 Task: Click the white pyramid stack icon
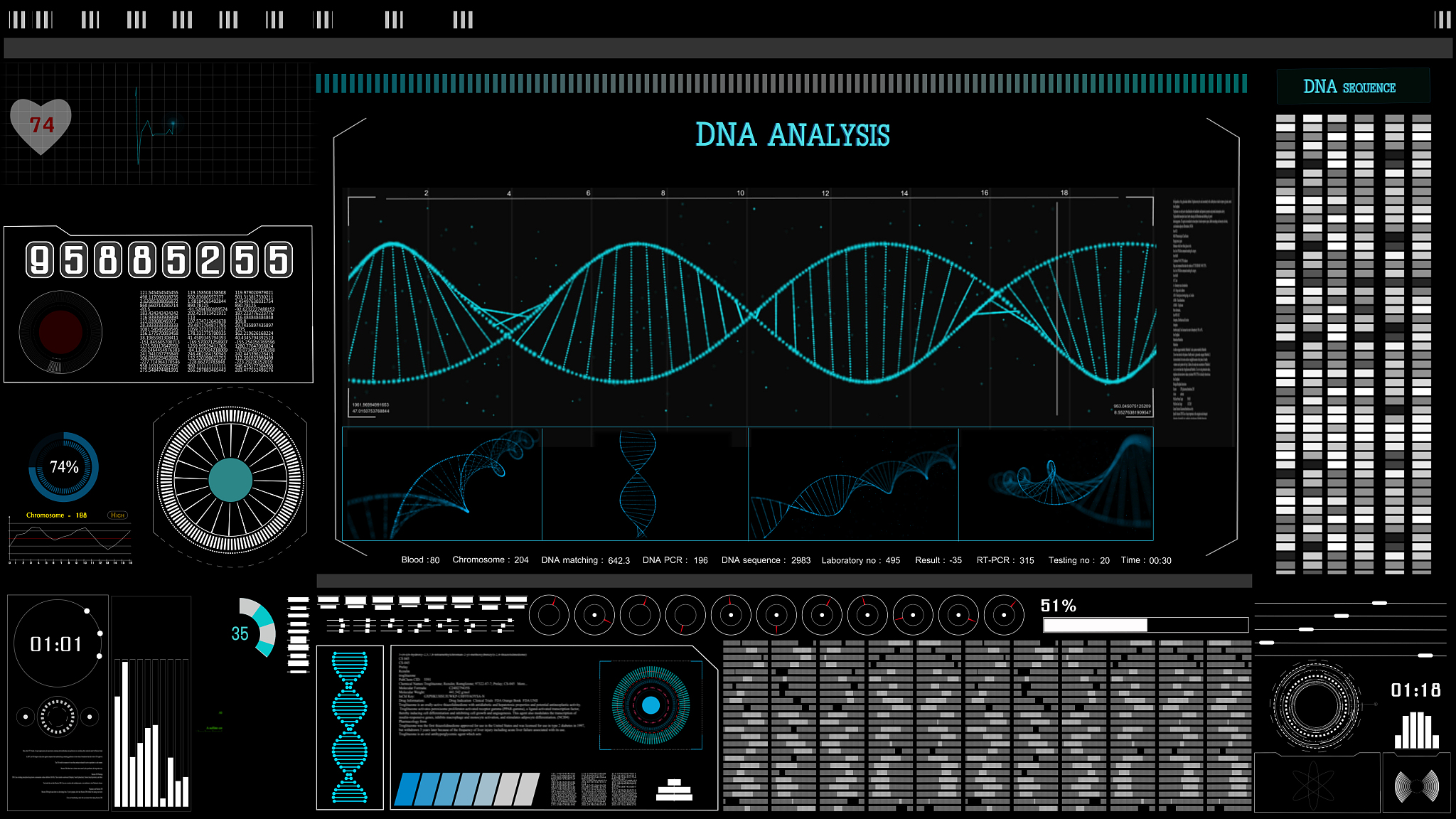(x=674, y=791)
